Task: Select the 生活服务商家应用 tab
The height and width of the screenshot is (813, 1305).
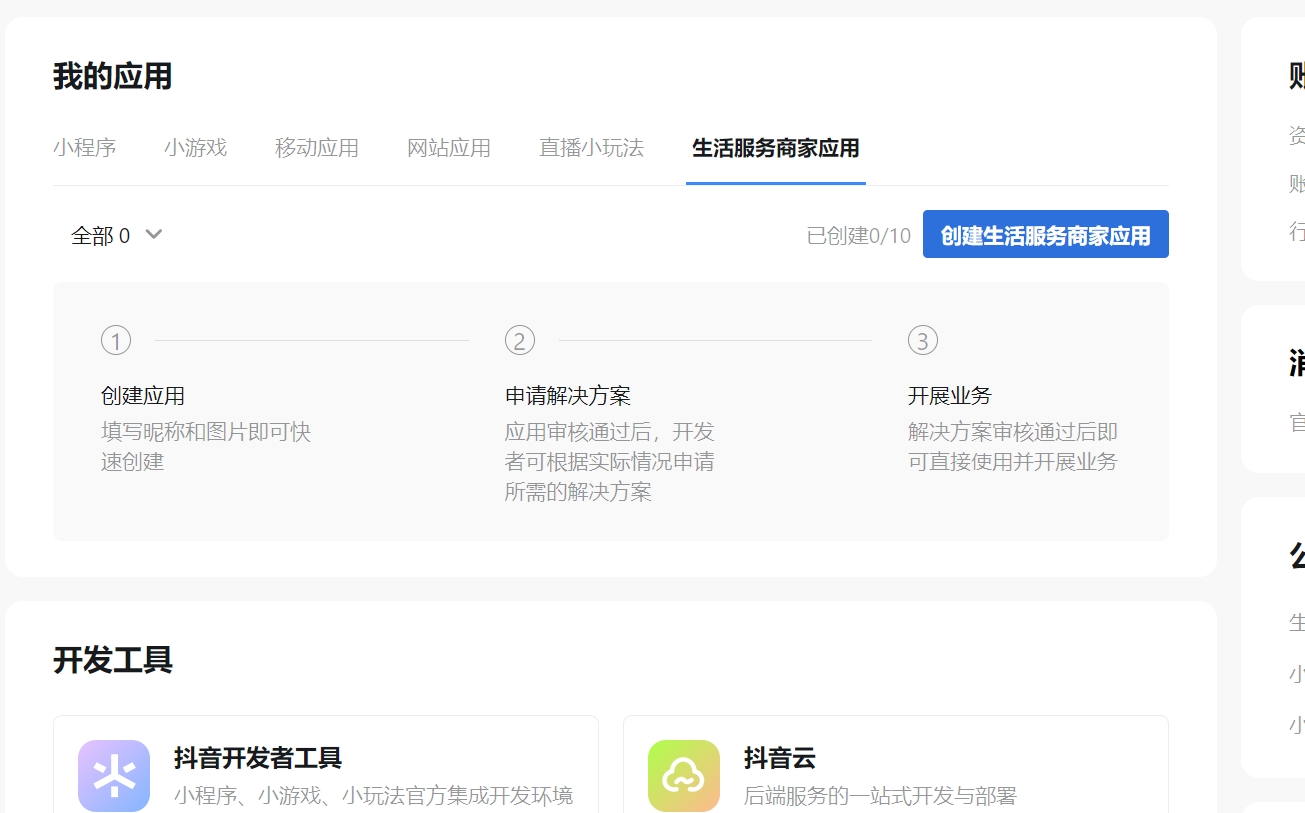Action: [775, 148]
